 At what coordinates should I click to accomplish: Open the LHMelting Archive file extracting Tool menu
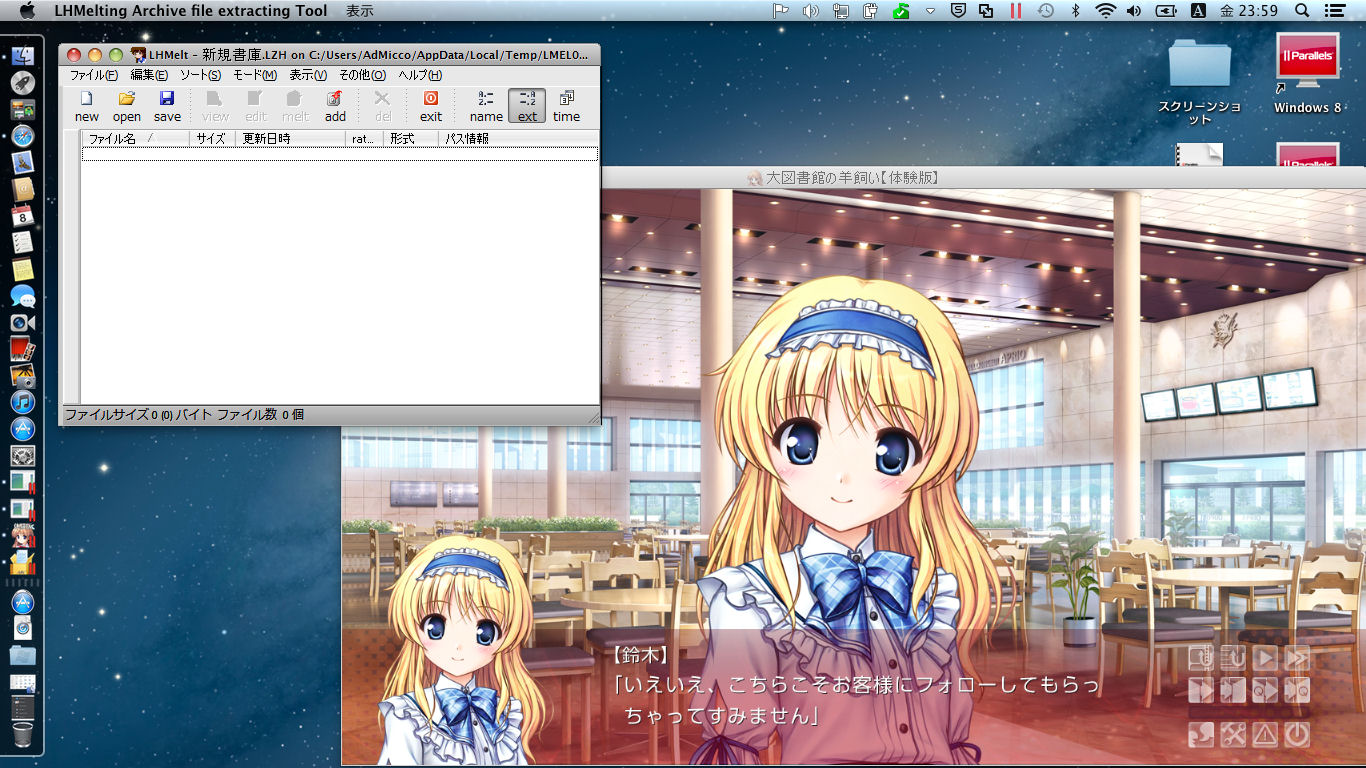(191, 11)
